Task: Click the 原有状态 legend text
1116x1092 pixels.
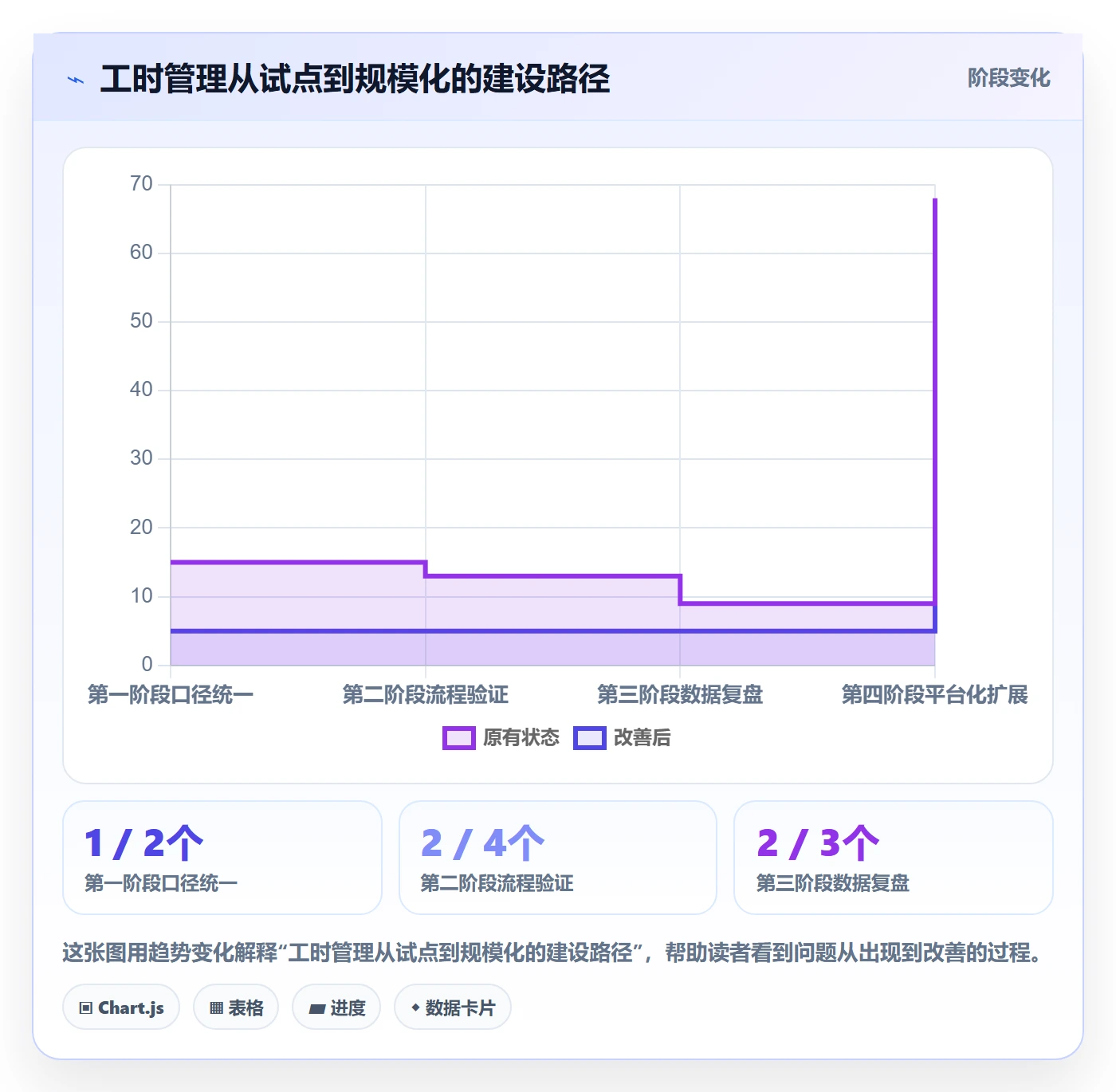Action: [x=521, y=738]
